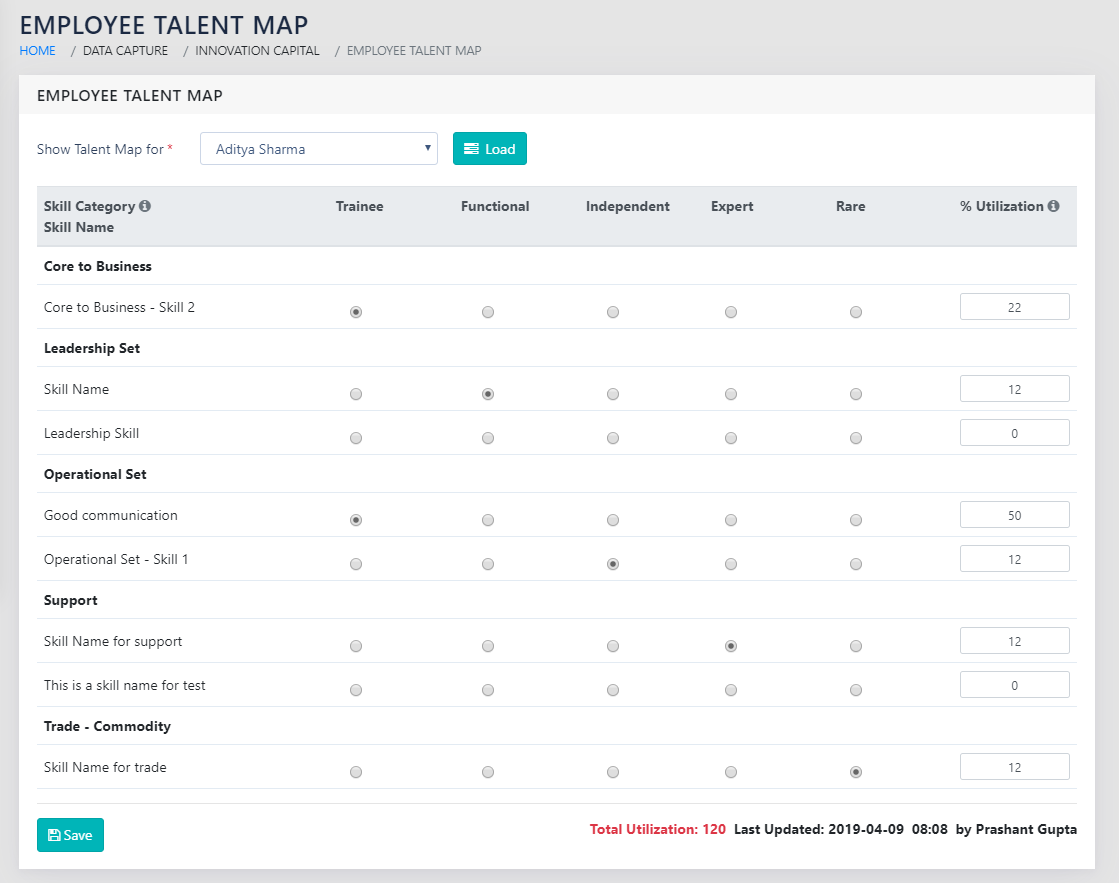Click utilization field for Good communication
The image size is (1119, 883).
[1014, 515]
